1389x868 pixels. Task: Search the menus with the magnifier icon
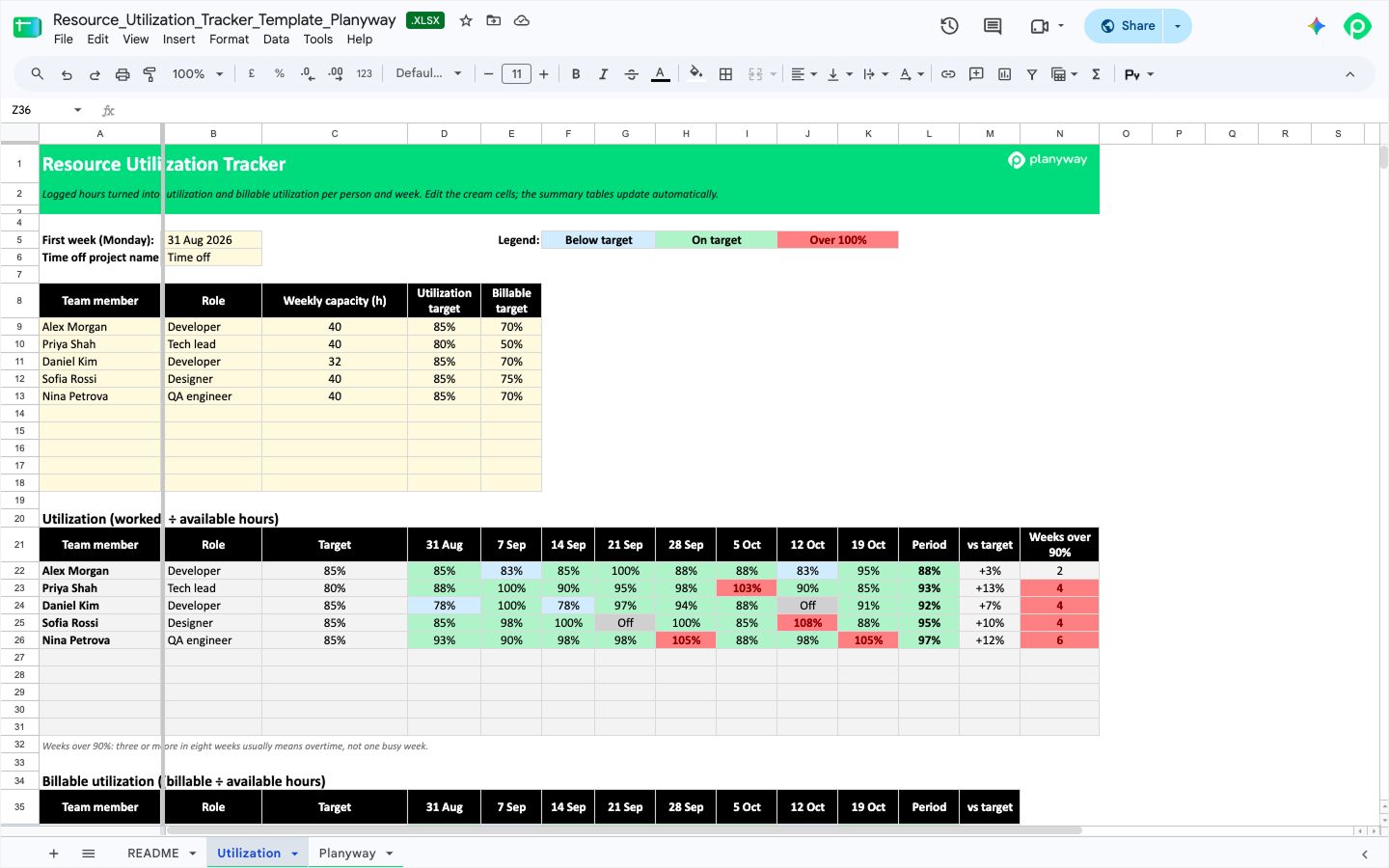(38, 74)
